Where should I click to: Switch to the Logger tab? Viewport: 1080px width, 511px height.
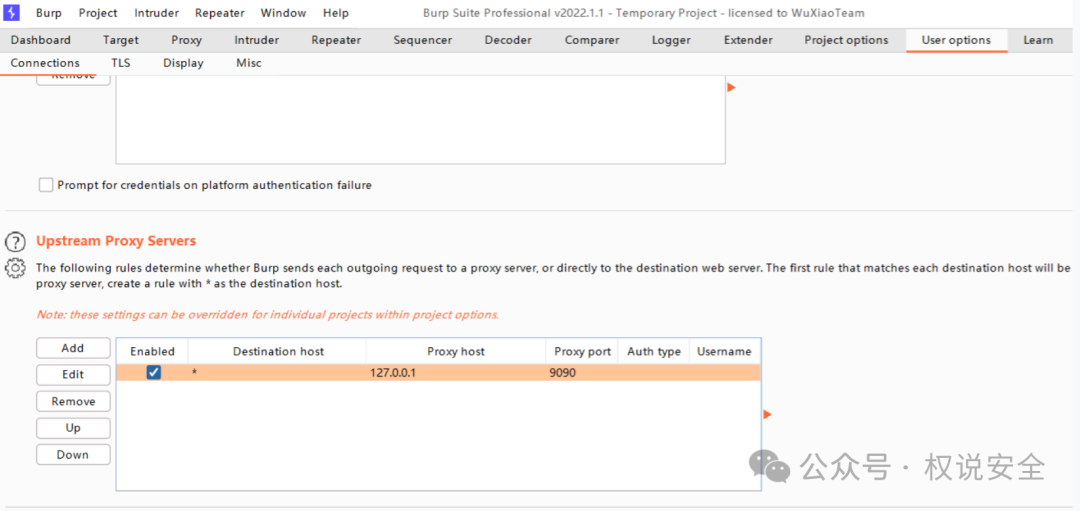pyautogui.click(x=672, y=40)
